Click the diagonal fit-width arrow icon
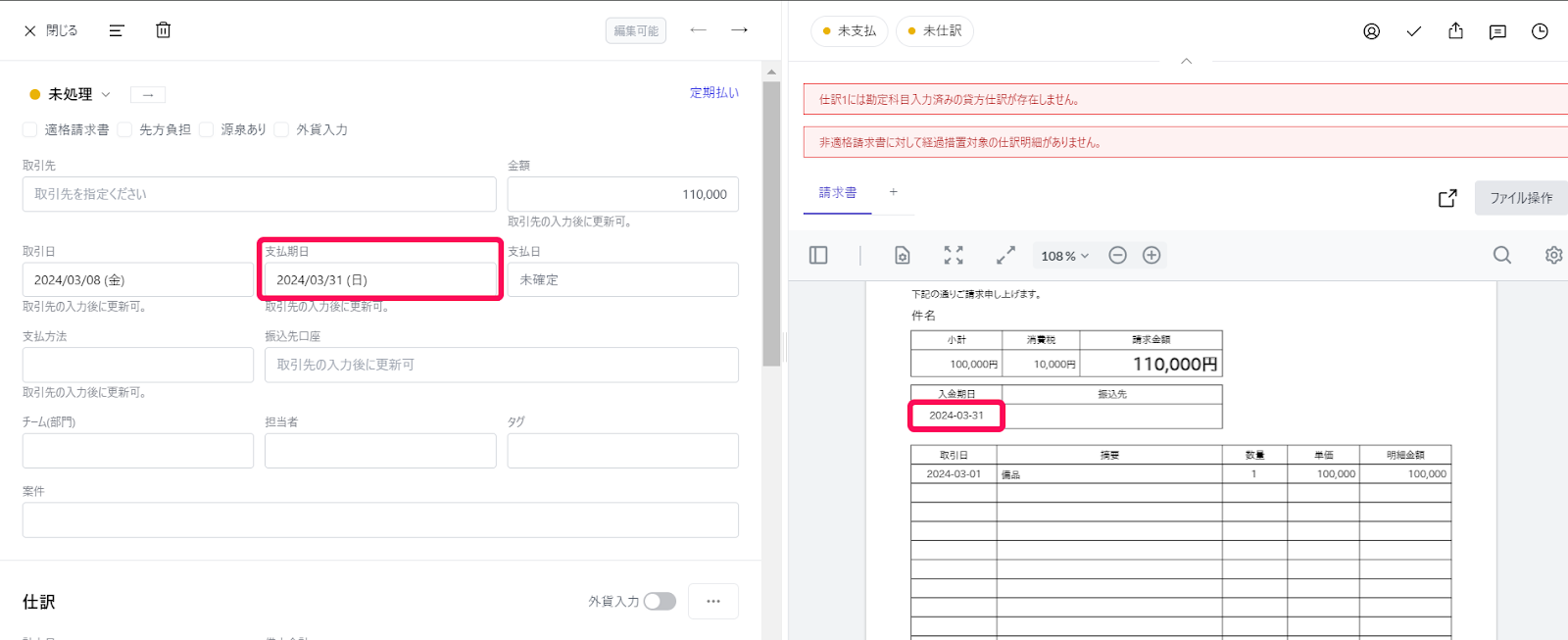The height and width of the screenshot is (640, 1568). (x=1005, y=255)
